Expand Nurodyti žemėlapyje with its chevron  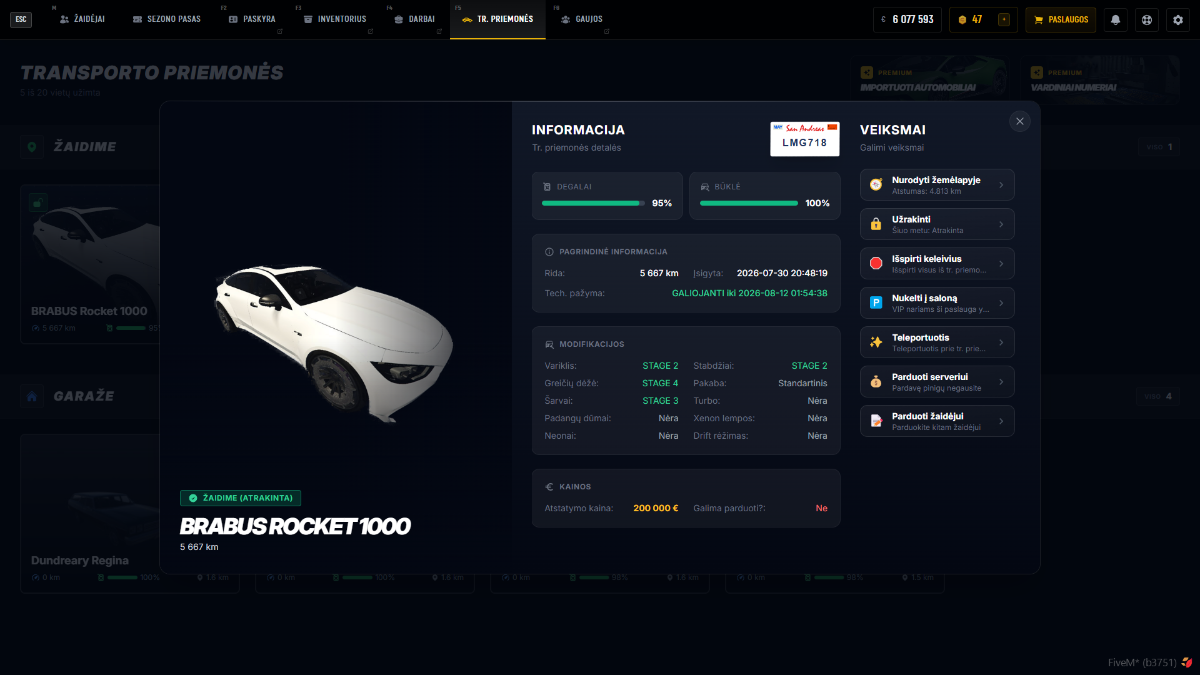point(1002,185)
